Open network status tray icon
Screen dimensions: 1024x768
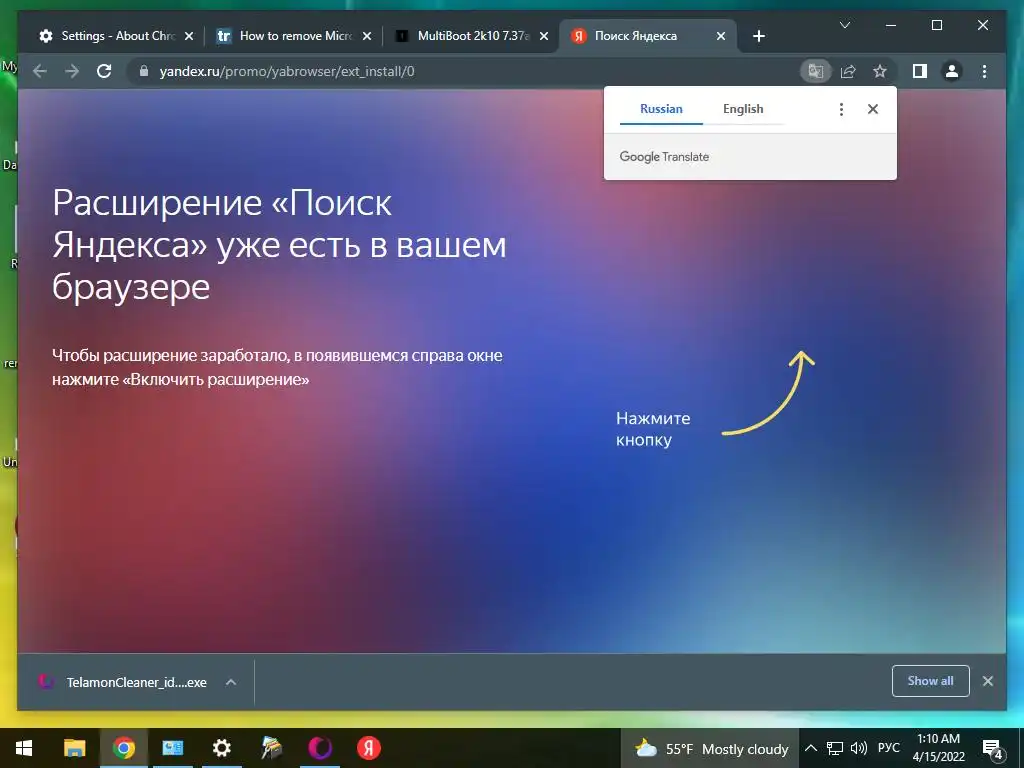coord(835,748)
